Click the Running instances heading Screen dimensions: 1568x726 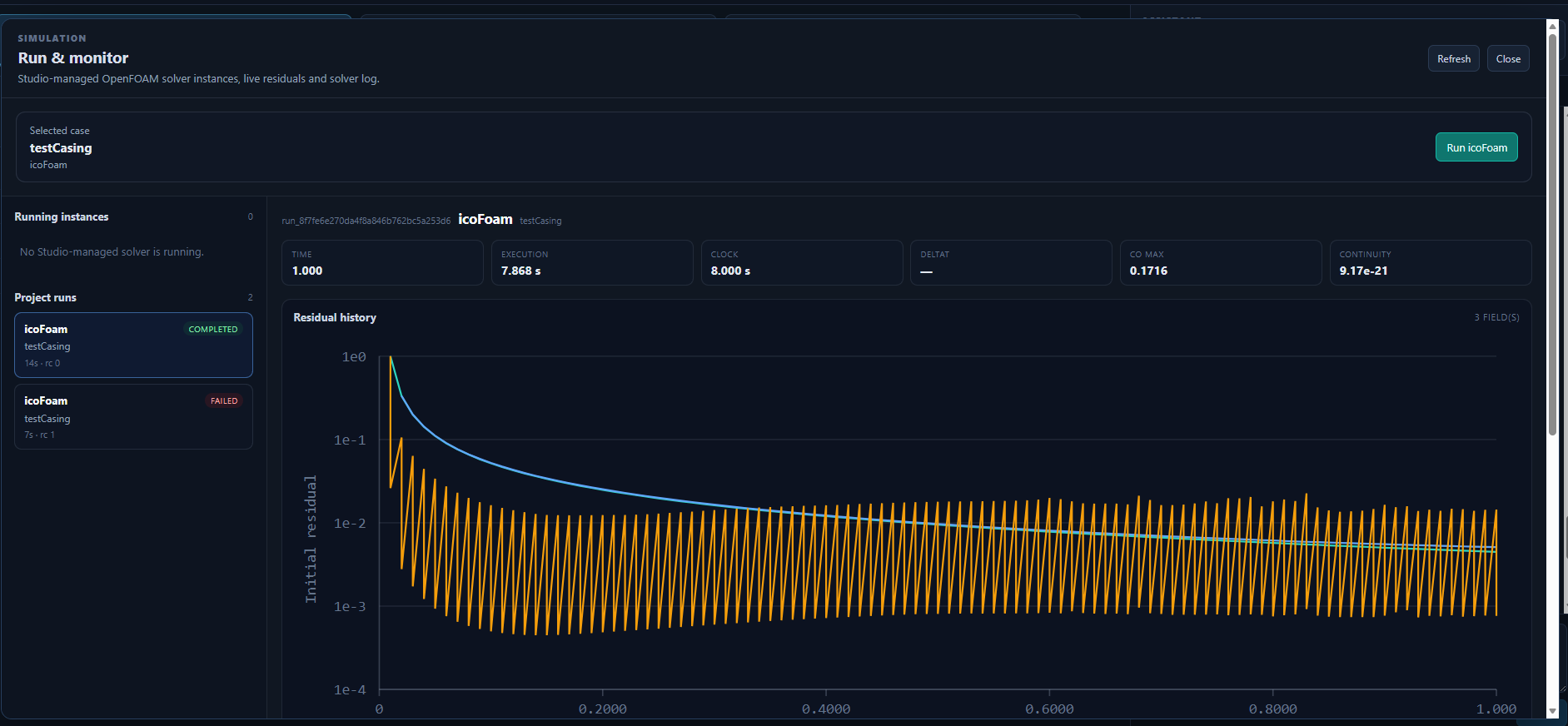[x=62, y=216]
